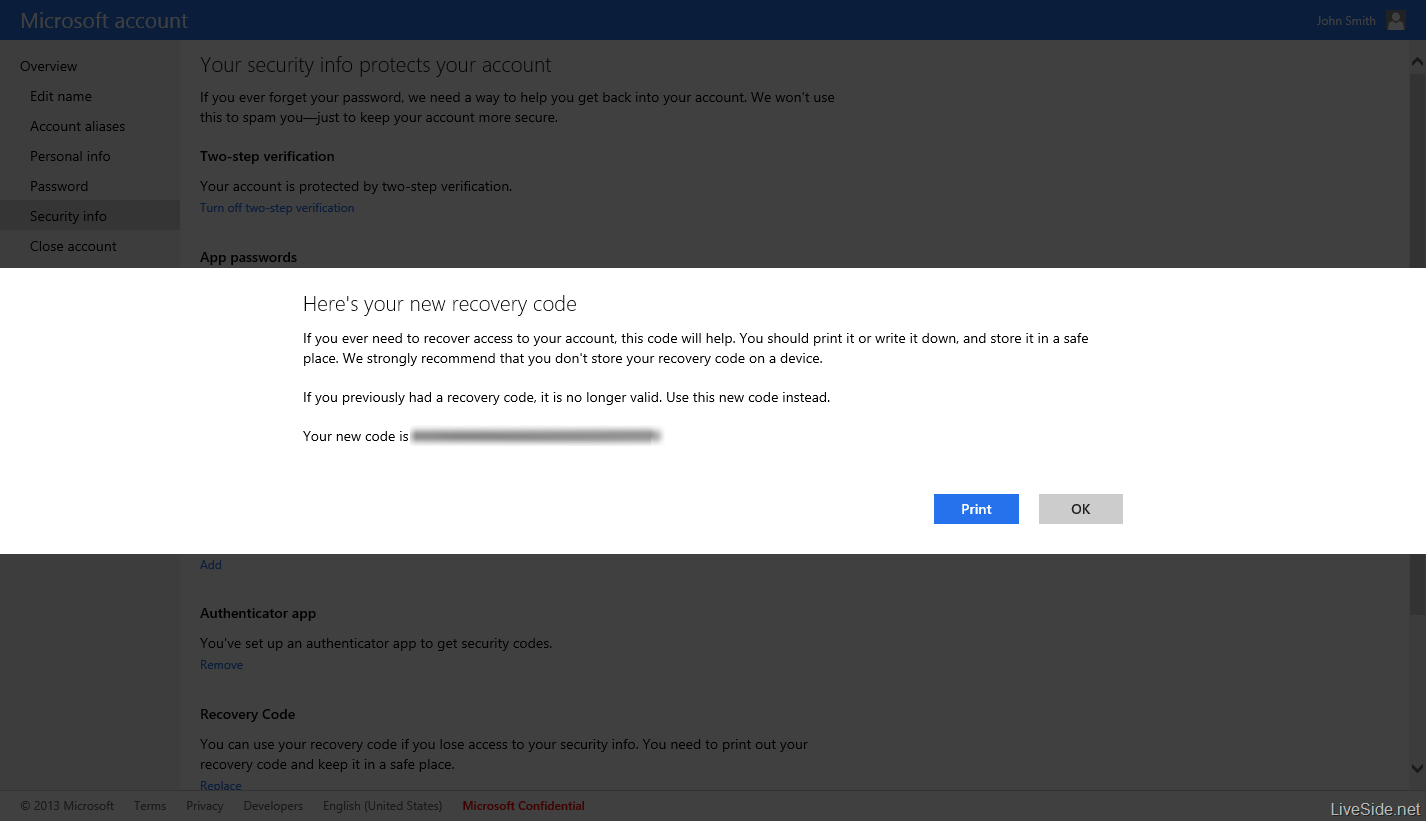Viewport: 1426px width, 821px height.
Task: Click the 'Here's your new recovery code' heading
Action: coord(440,304)
